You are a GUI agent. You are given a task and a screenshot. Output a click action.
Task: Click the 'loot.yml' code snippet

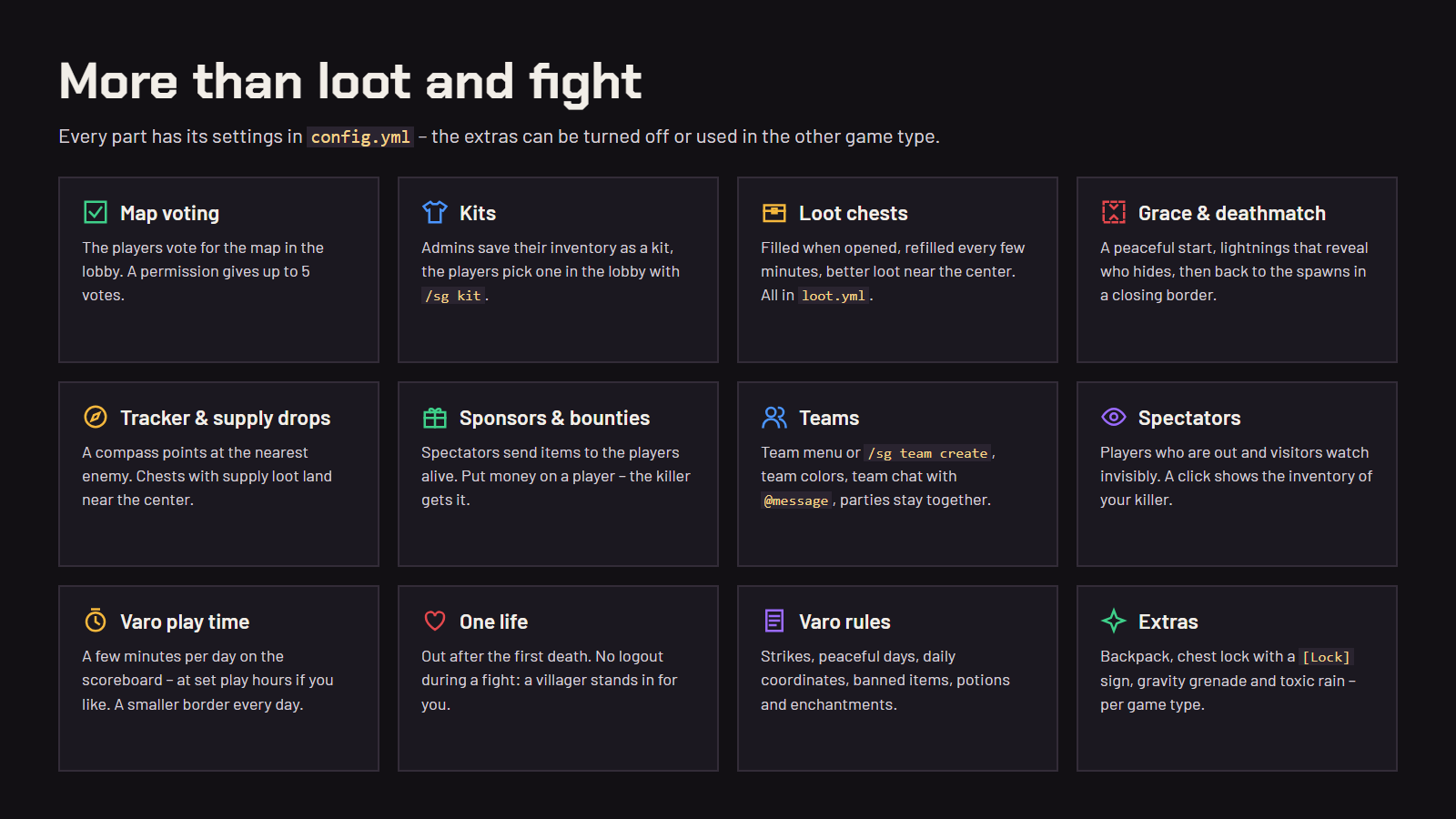coord(834,296)
